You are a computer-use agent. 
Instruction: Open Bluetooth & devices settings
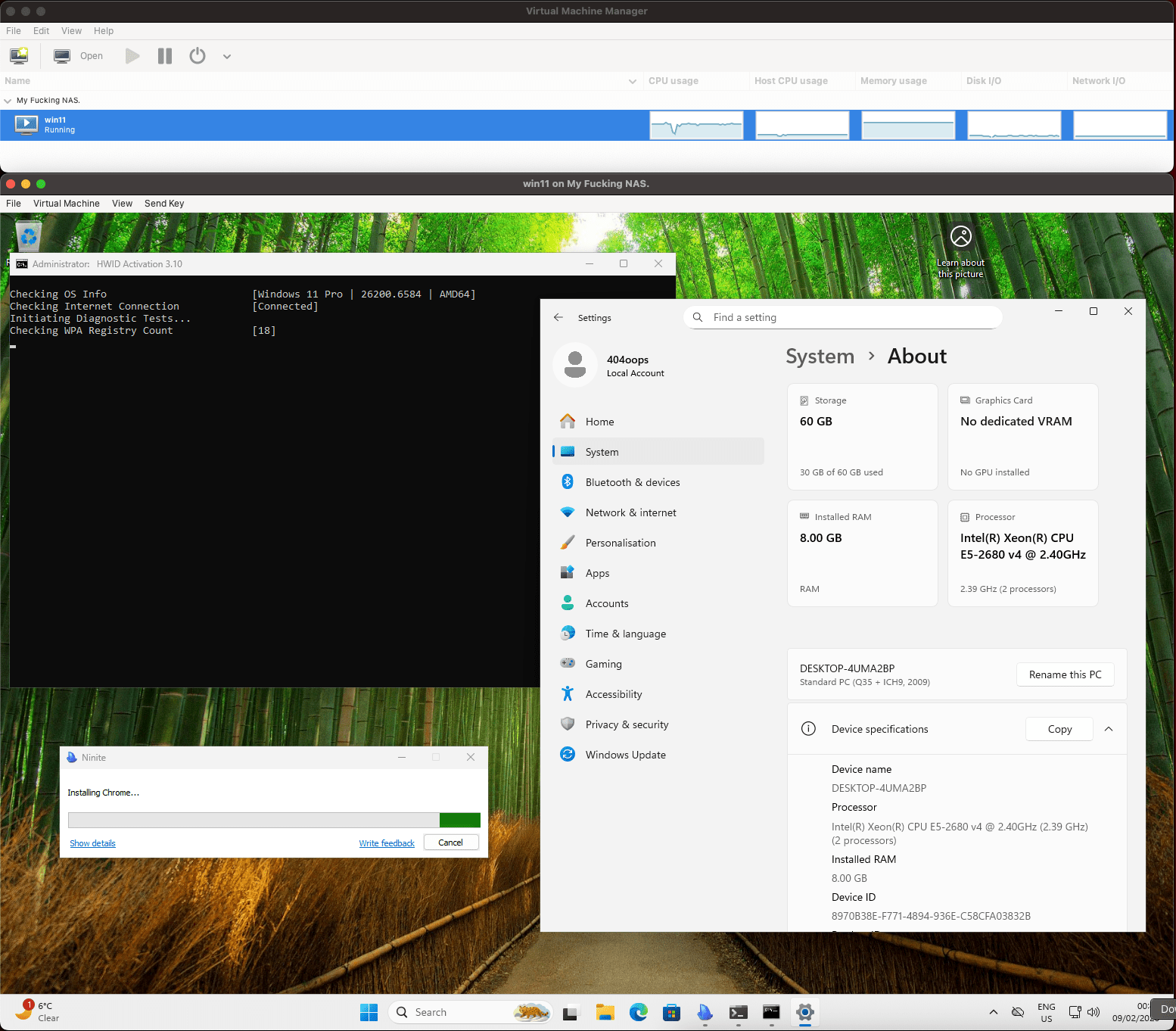[658, 482]
